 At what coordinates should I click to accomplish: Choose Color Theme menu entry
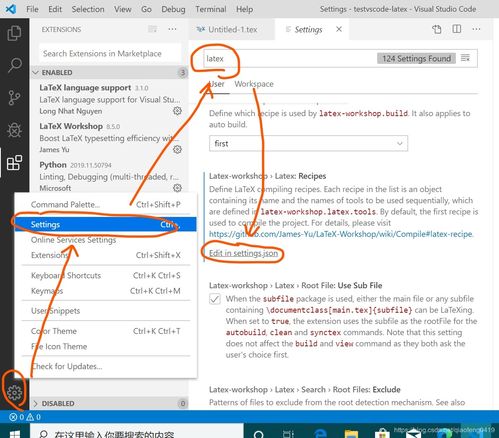106,331
